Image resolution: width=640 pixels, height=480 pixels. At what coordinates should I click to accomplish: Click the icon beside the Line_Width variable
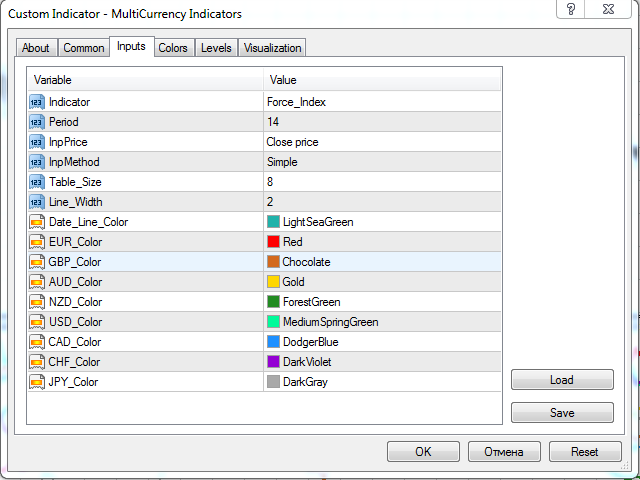click(37, 202)
